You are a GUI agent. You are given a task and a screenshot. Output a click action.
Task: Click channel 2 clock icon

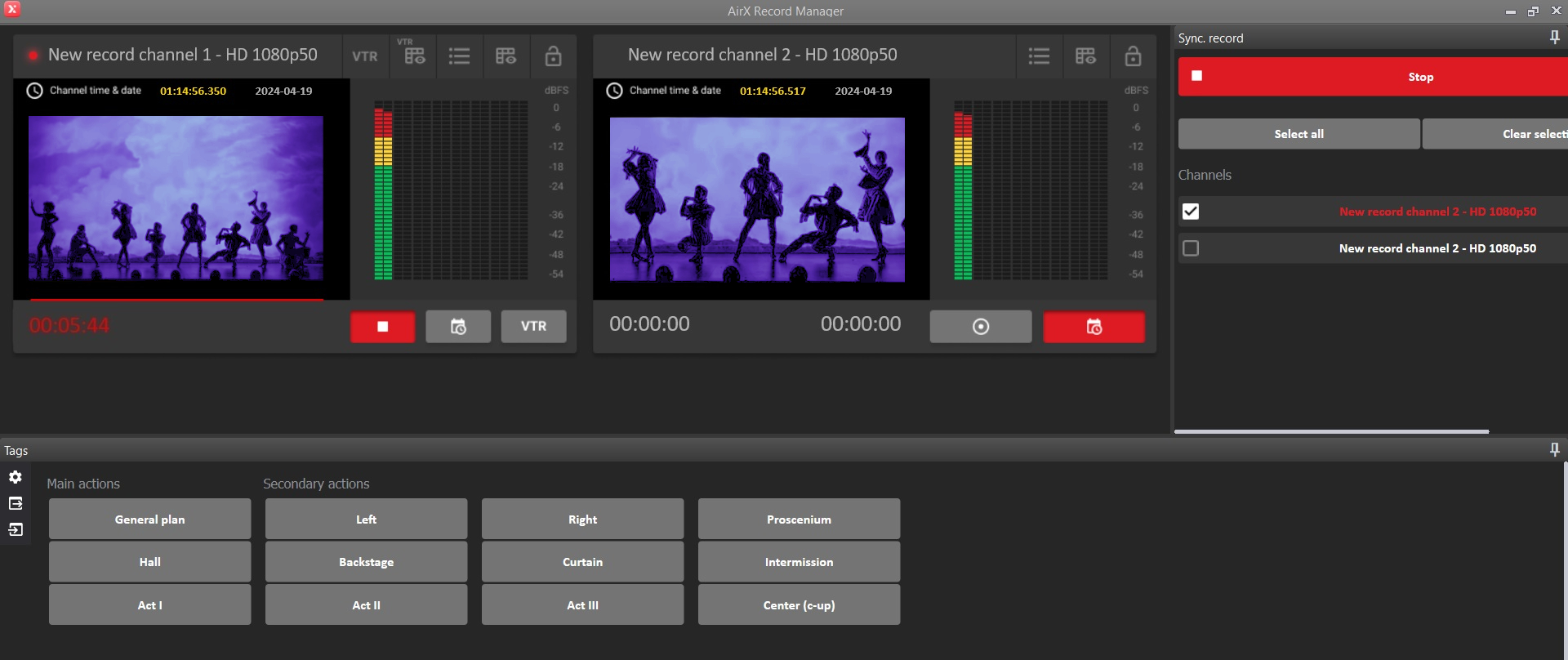[614, 91]
